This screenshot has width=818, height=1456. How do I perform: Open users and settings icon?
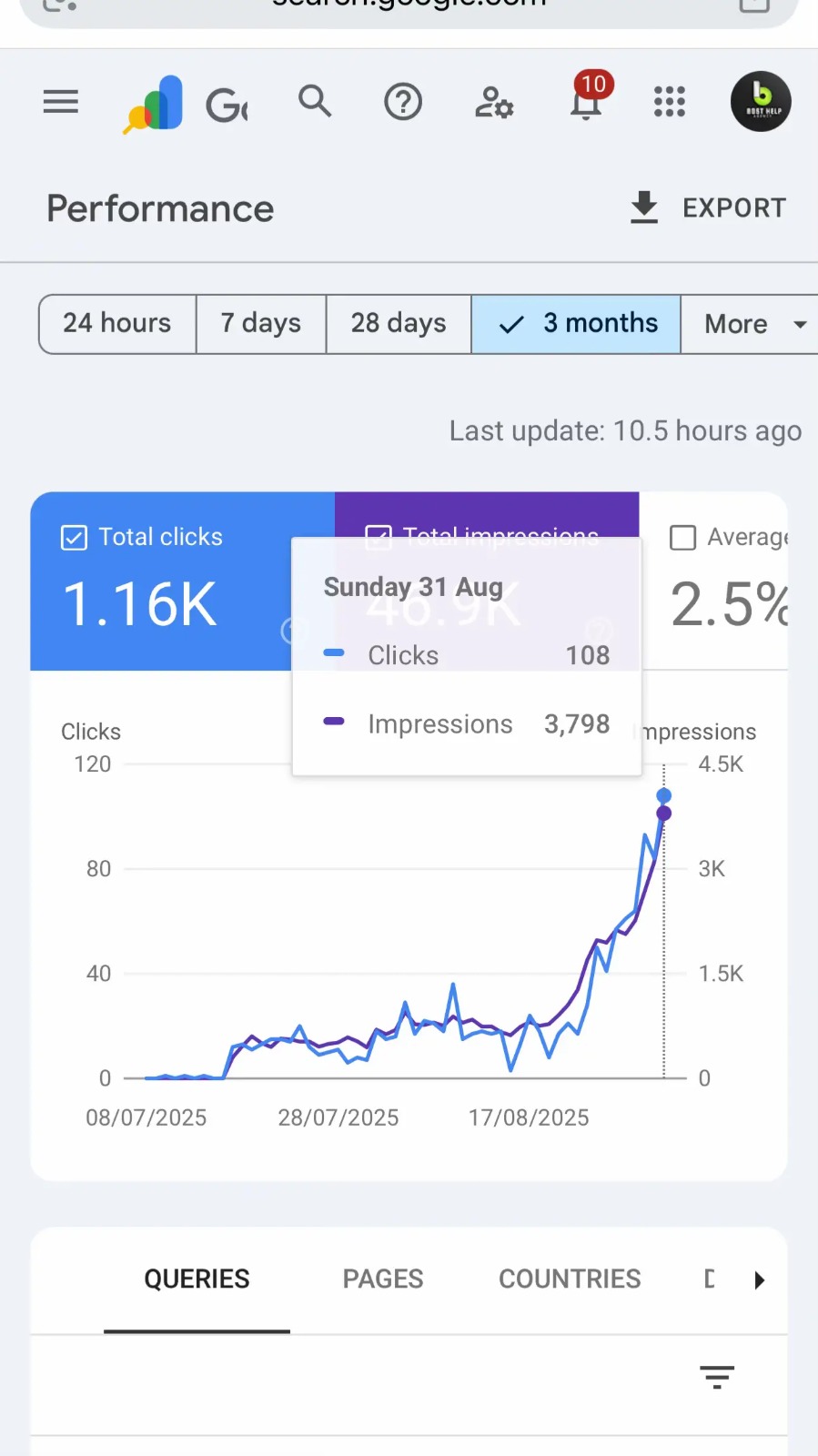pyautogui.click(x=494, y=103)
